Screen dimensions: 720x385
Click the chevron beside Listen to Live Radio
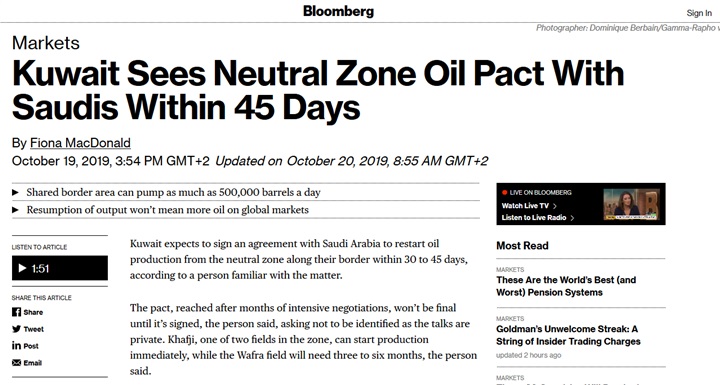tap(572, 218)
